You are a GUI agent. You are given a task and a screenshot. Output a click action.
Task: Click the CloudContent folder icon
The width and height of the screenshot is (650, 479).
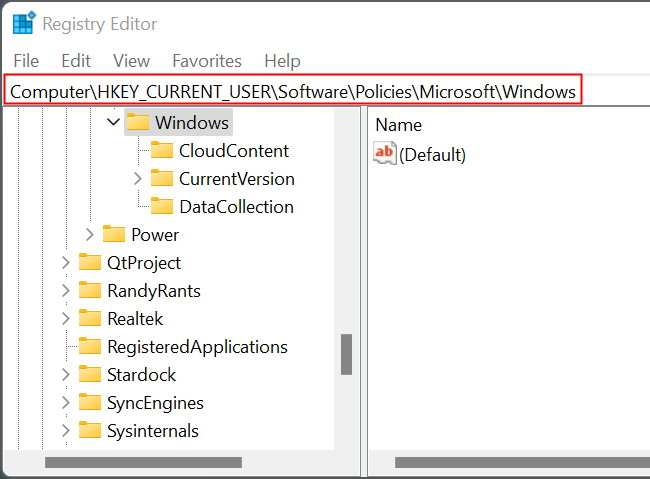click(162, 151)
